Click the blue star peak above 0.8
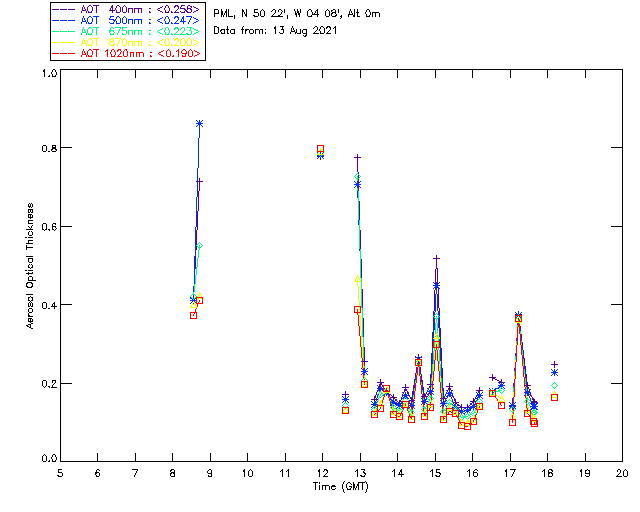 point(200,123)
